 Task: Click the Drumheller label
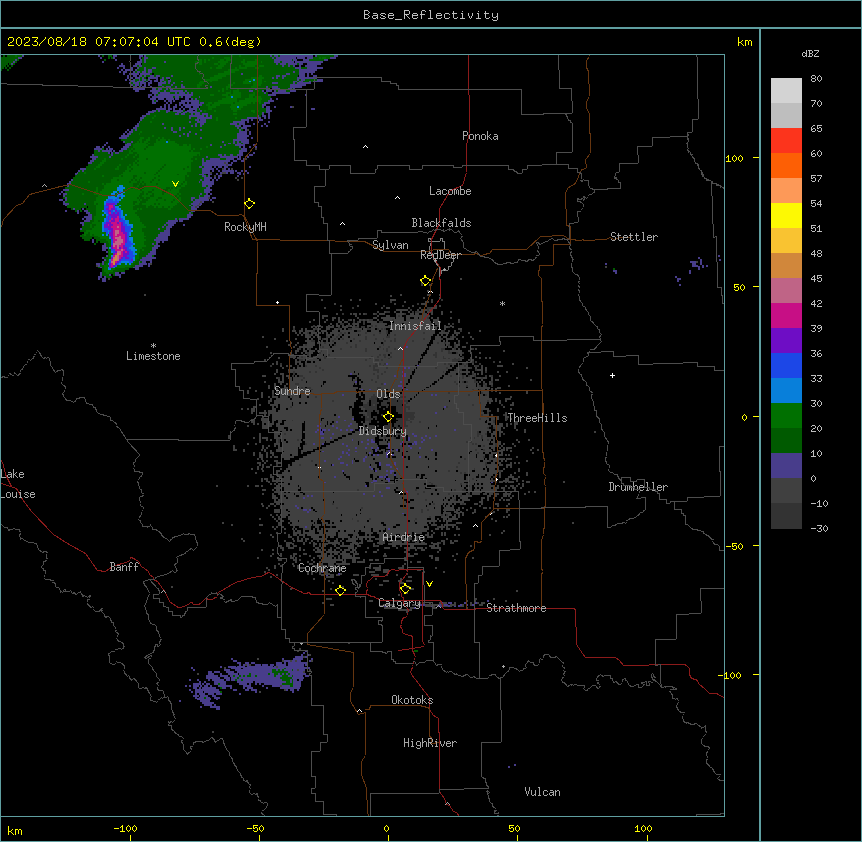pyautogui.click(x=638, y=487)
